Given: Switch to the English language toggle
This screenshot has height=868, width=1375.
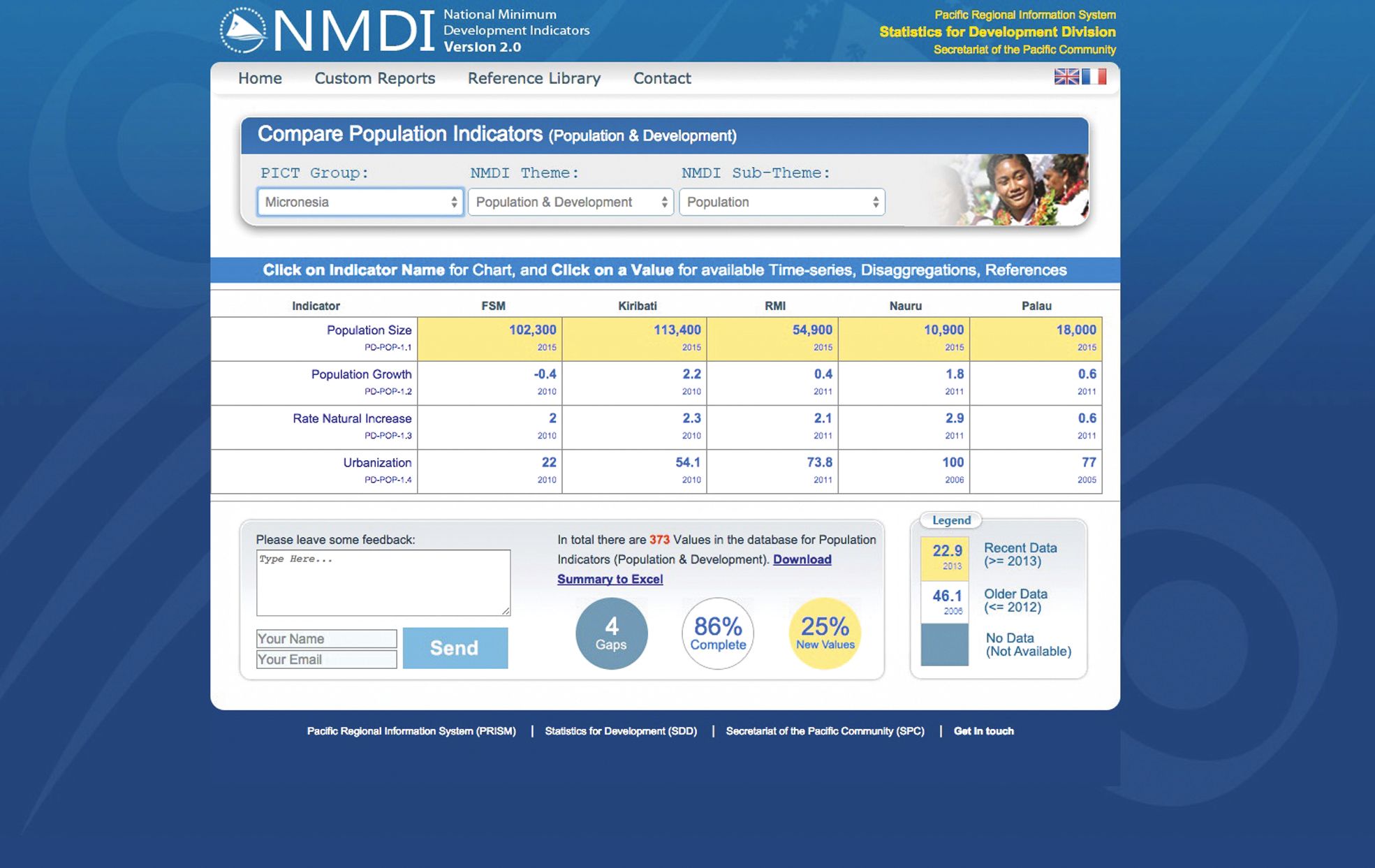Looking at the screenshot, I should [1067, 77].
